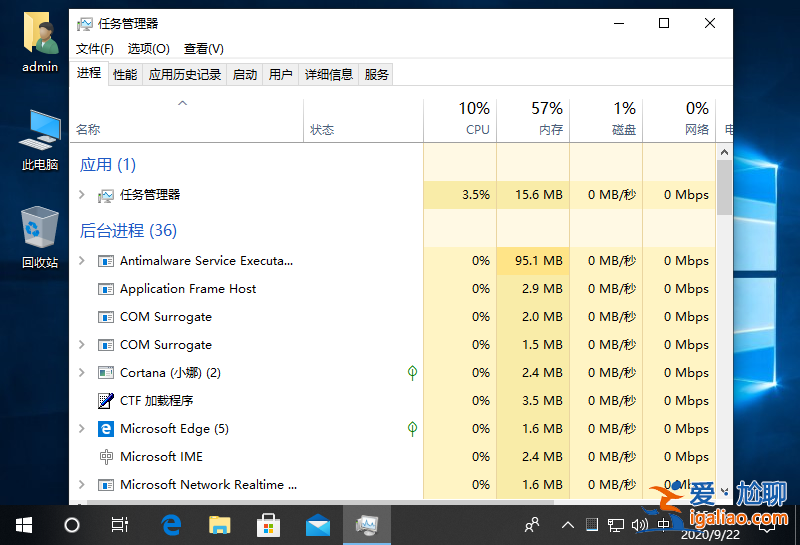
Task: Click the 后台进程 (36) group heading
Action: [128, 231]
